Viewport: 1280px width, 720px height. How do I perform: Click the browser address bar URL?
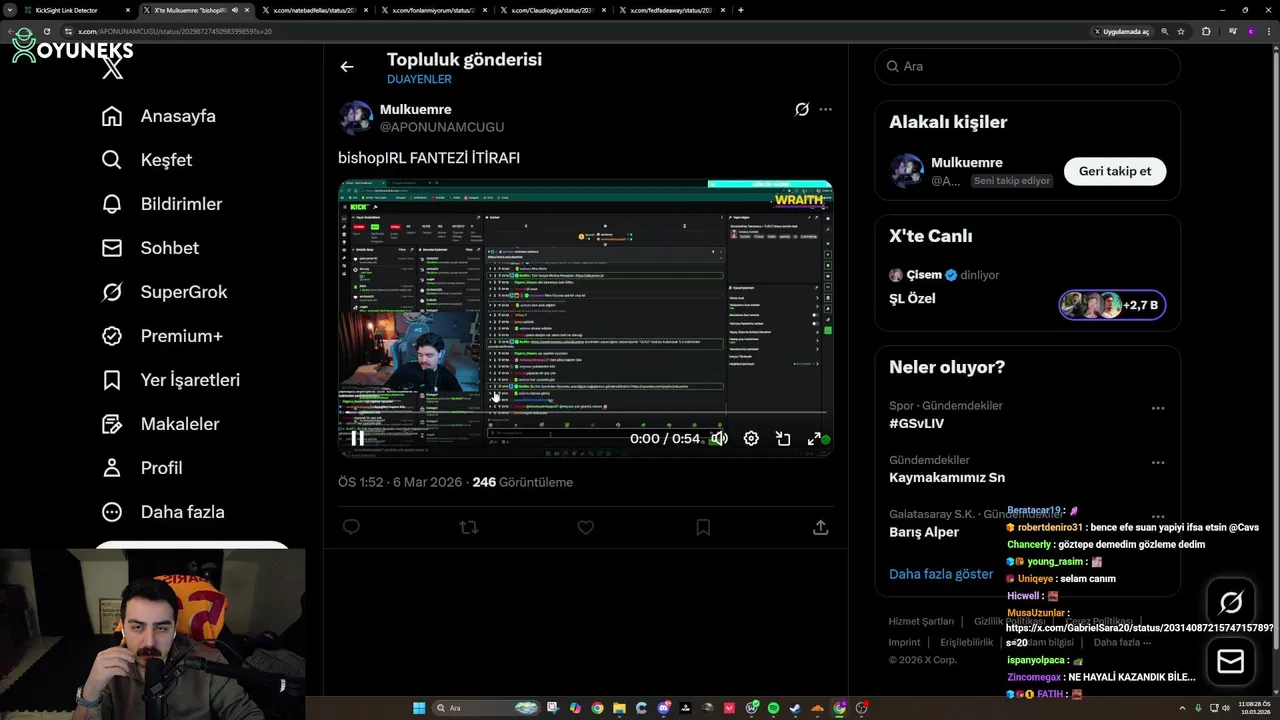(x=175, y=31)
